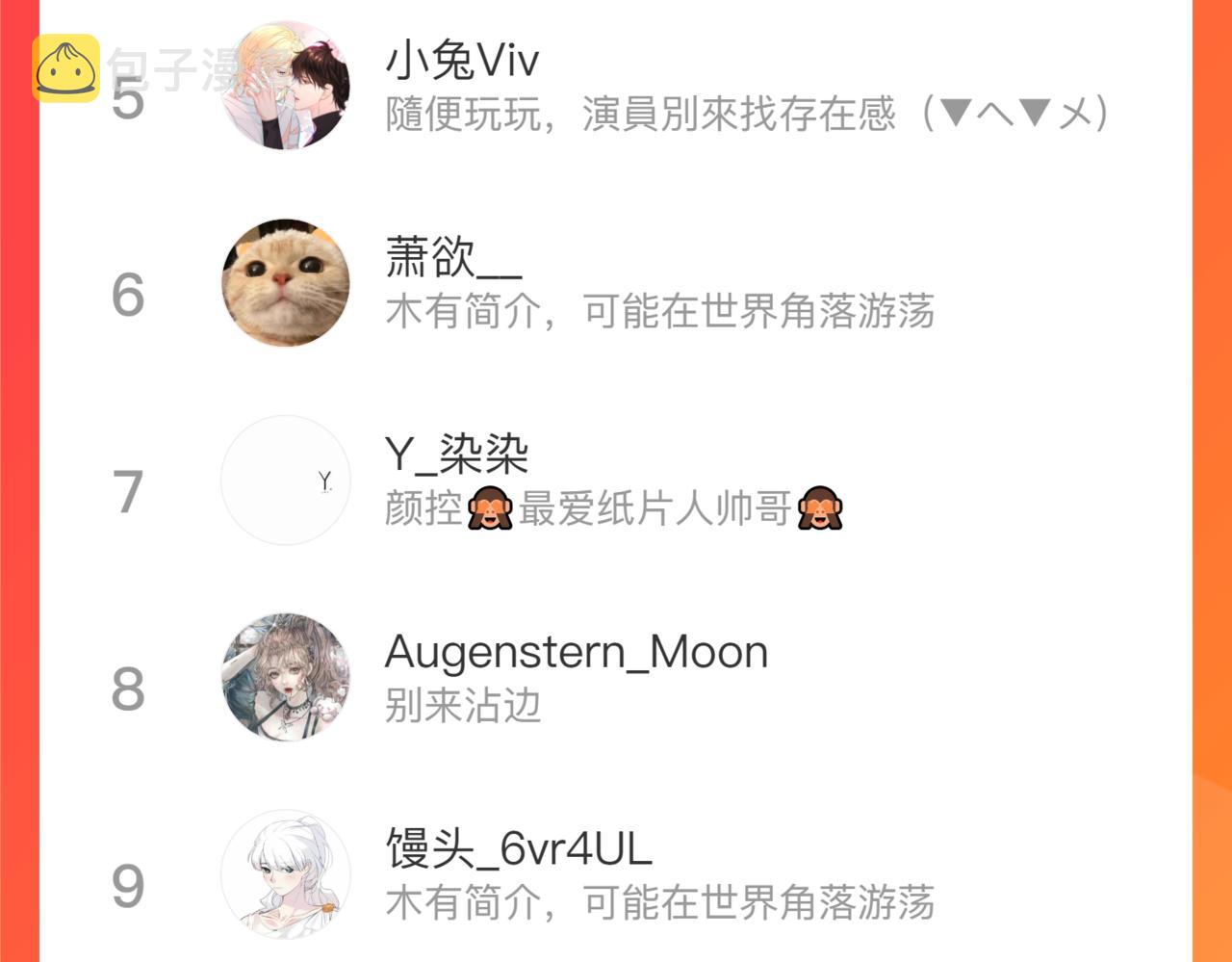This screenshot has height=962, width=1232.
Task: Click the bio text under 馒头_6vr4UL
Action: (x=660, y=902)
